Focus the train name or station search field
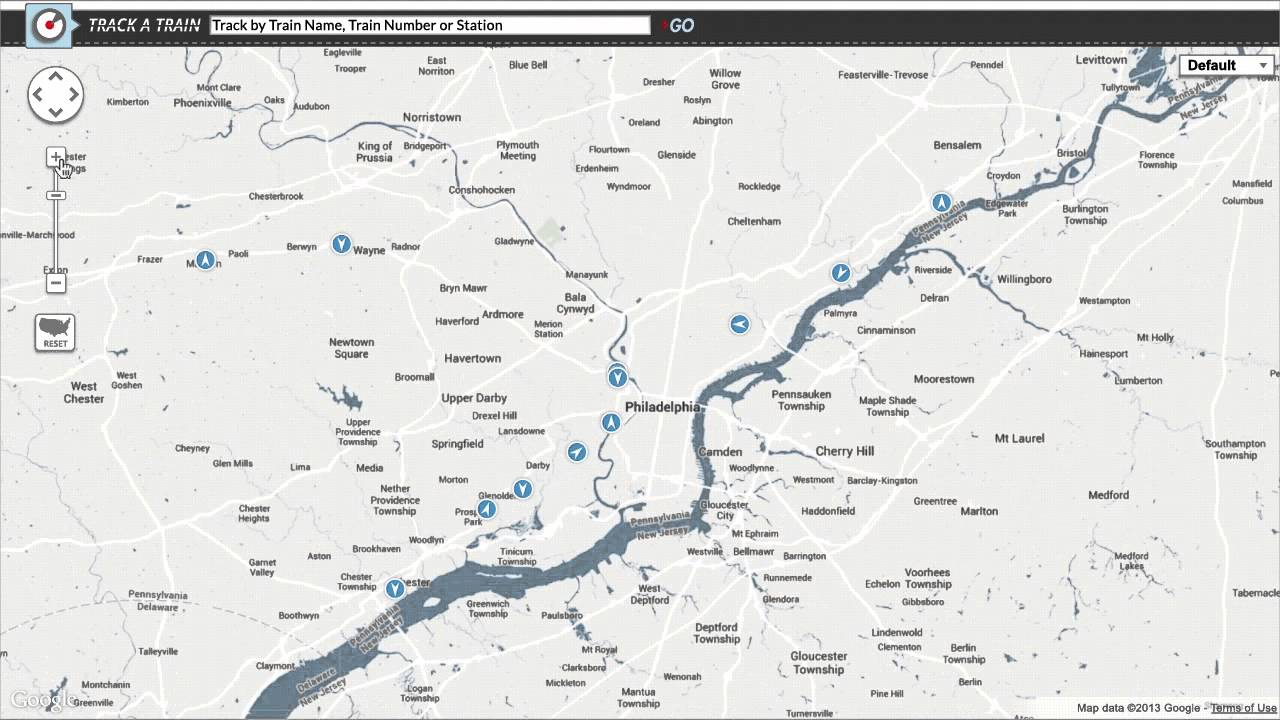The image size is (1280, 720). (430, 26)
